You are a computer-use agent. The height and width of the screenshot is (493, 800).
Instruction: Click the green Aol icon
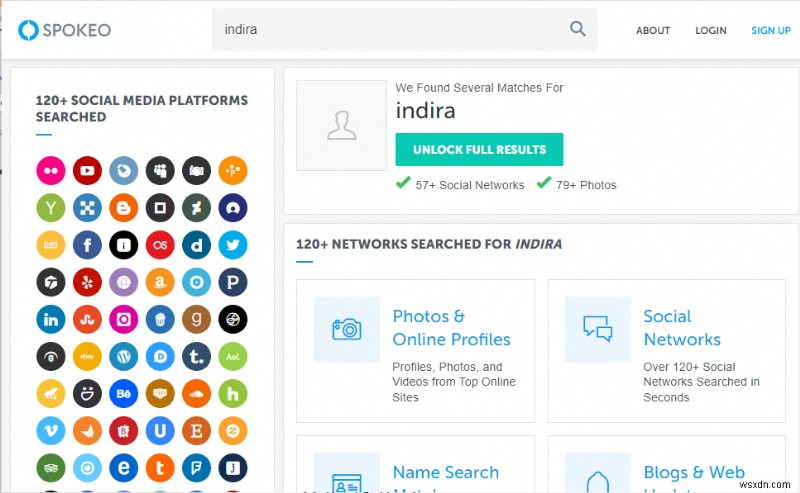(x=233, y=357)
